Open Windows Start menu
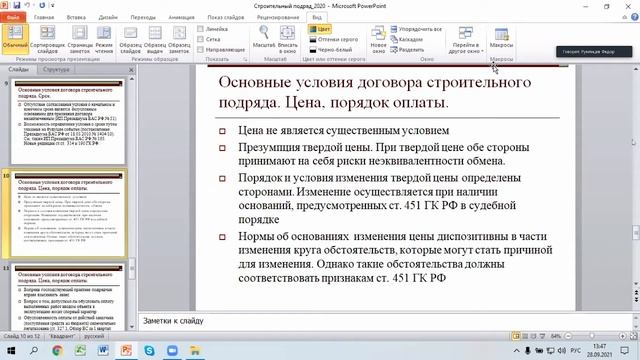 11,351
